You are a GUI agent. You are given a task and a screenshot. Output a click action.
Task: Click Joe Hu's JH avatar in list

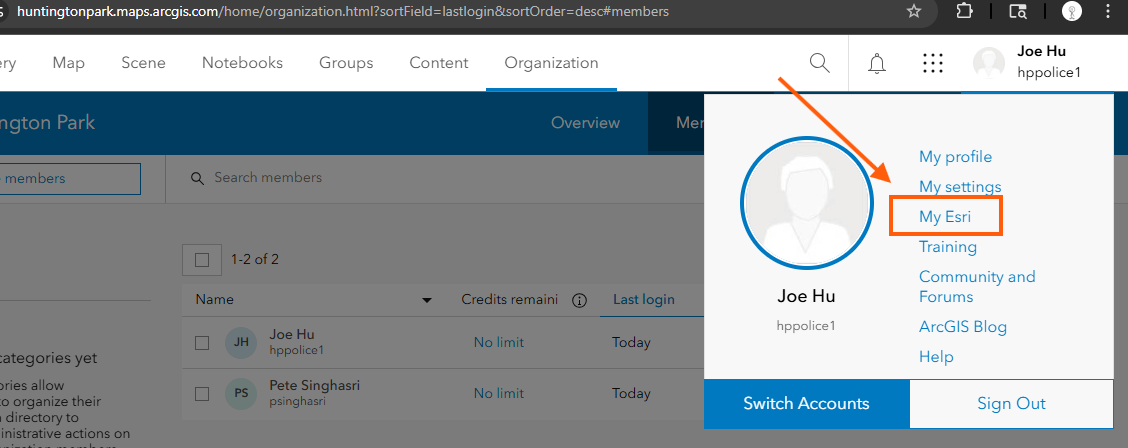241,342
